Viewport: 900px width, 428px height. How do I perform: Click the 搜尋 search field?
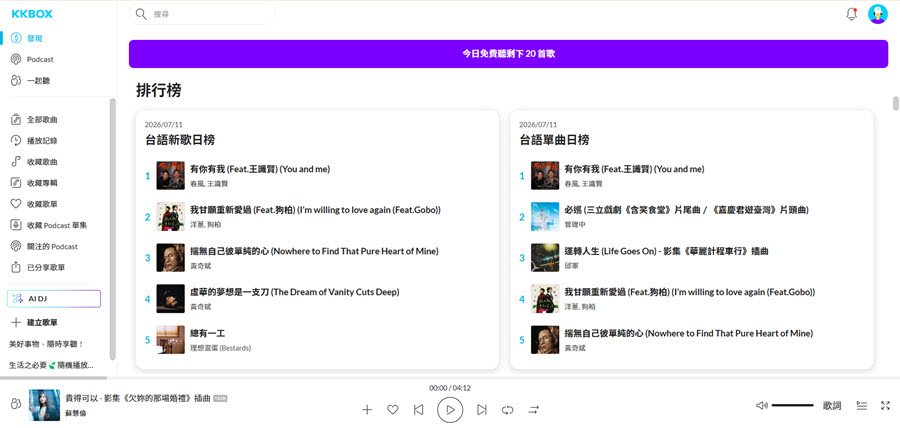[x=202, y=14]
